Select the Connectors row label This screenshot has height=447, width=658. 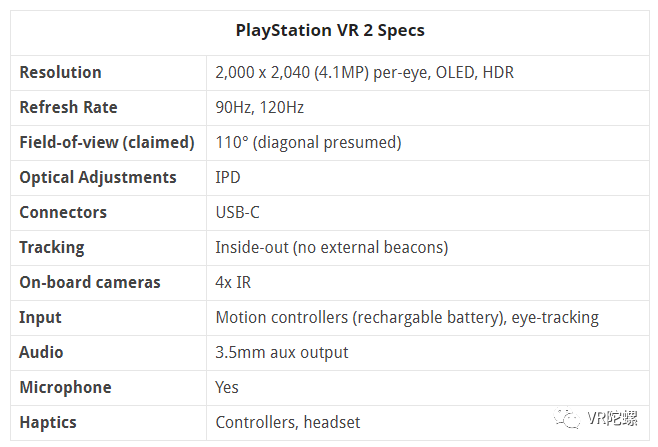point(63,212)
